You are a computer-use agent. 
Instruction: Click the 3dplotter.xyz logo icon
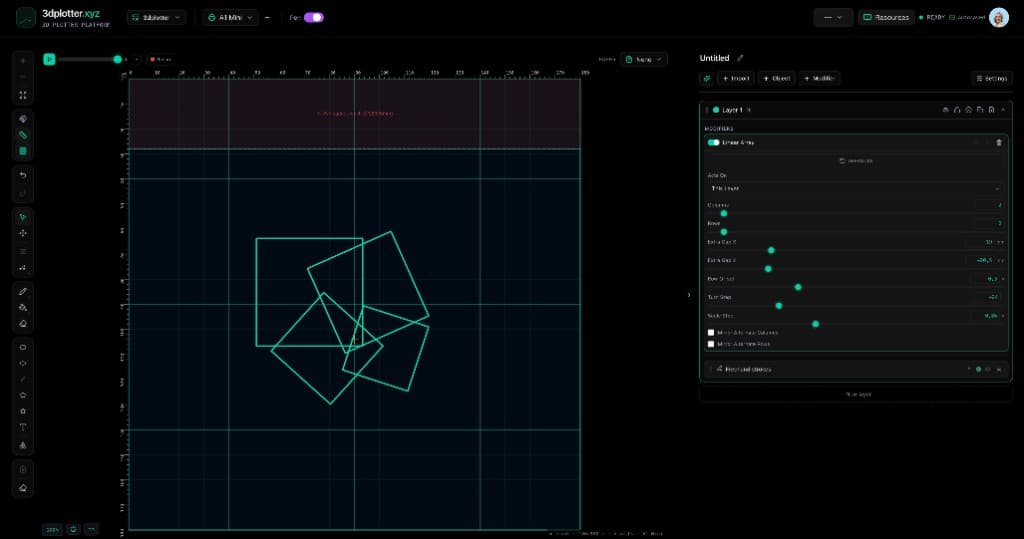25,18
